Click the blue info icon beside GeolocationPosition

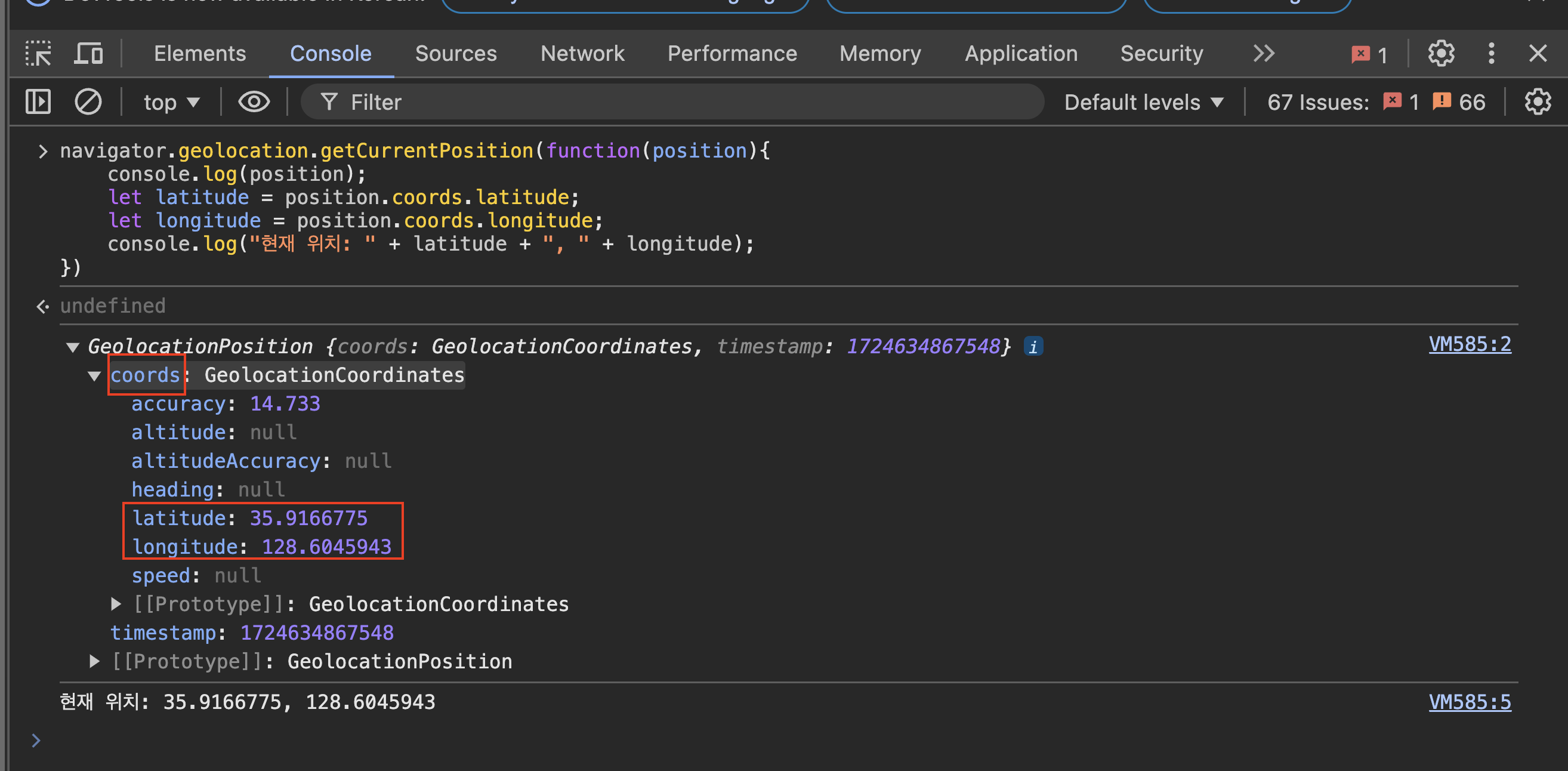coord(1033,347)
